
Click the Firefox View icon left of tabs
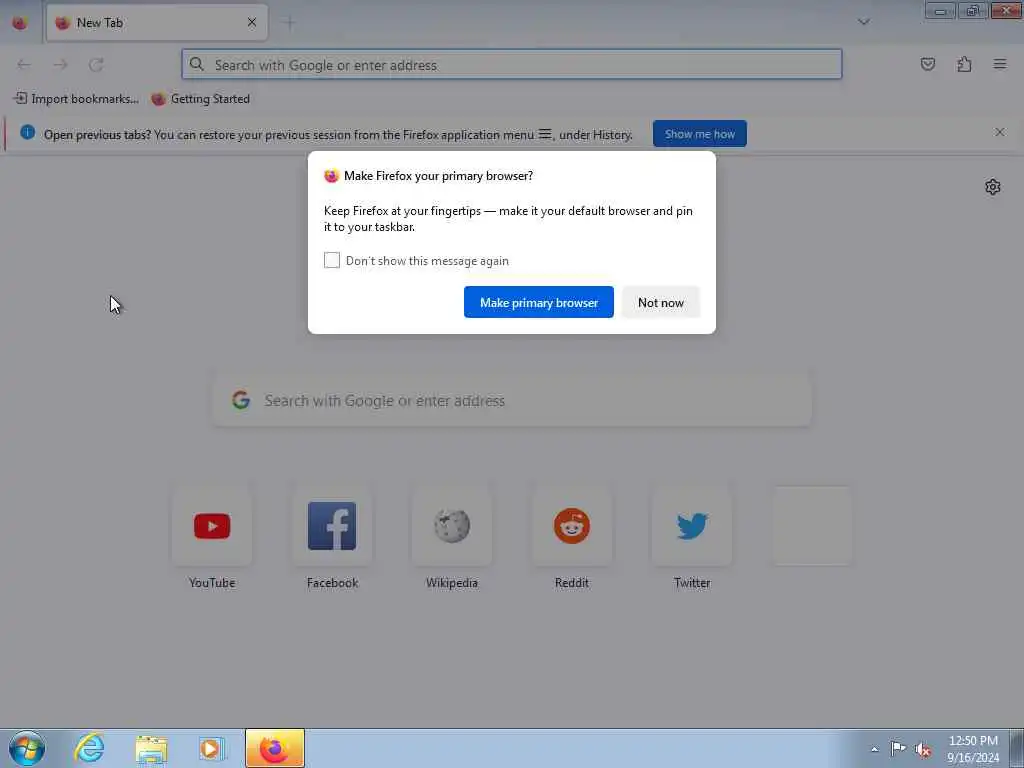20,23
